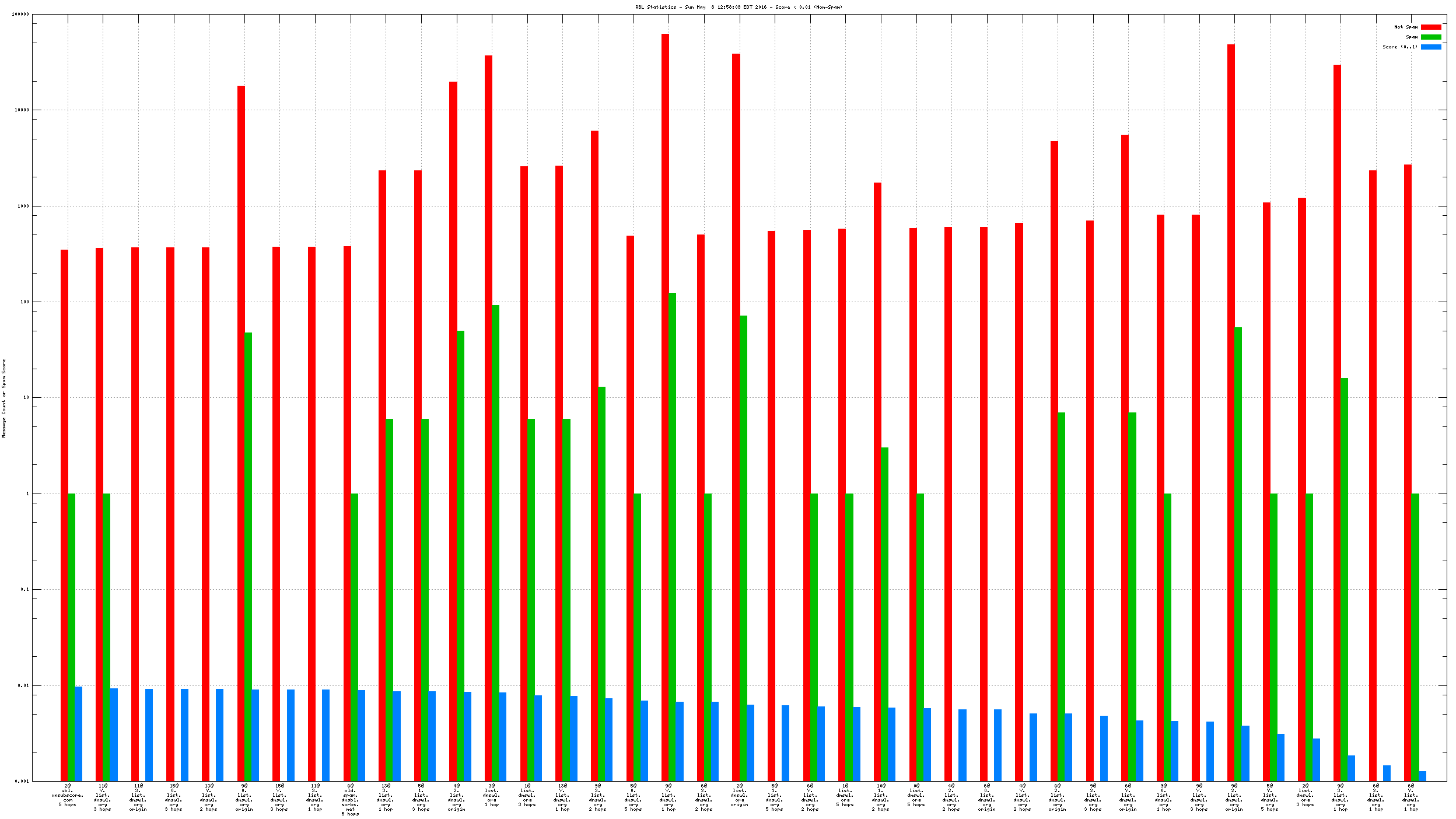Click the rightmost green bar in chart
1456x819 pixels.
pyautogui.click(x=1415, y=636)
